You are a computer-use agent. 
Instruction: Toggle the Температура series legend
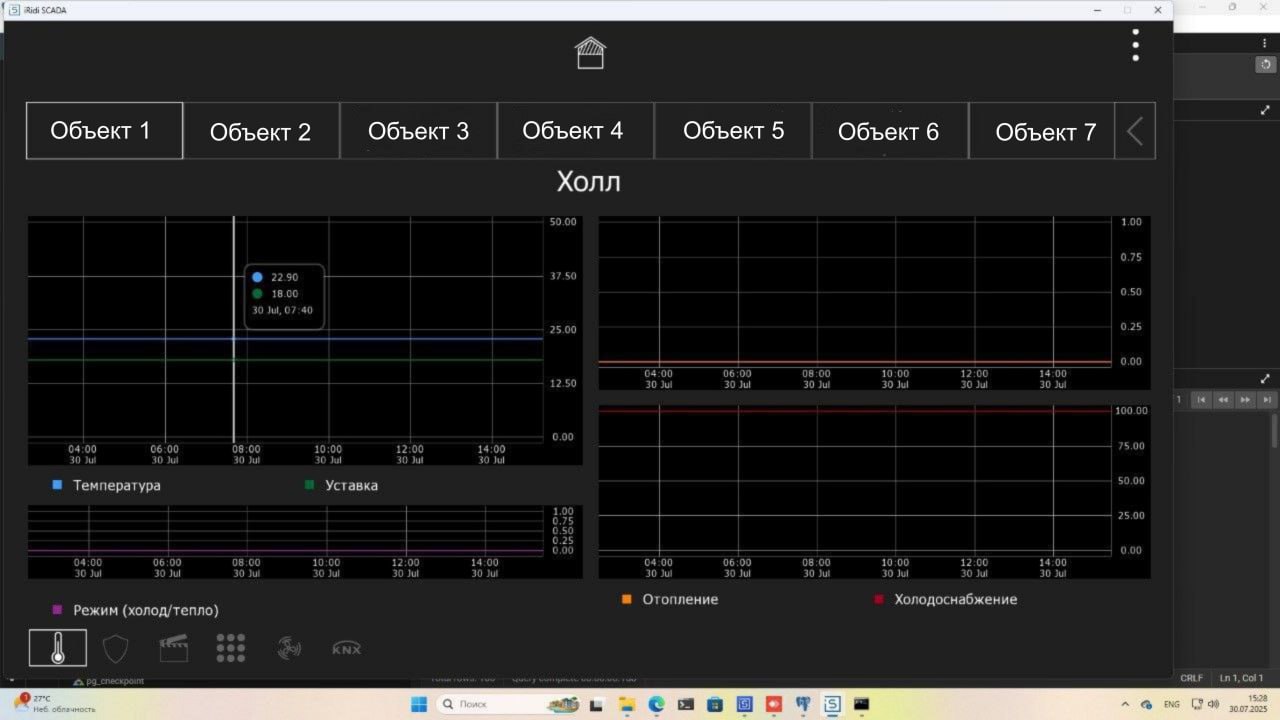(106, 485)
